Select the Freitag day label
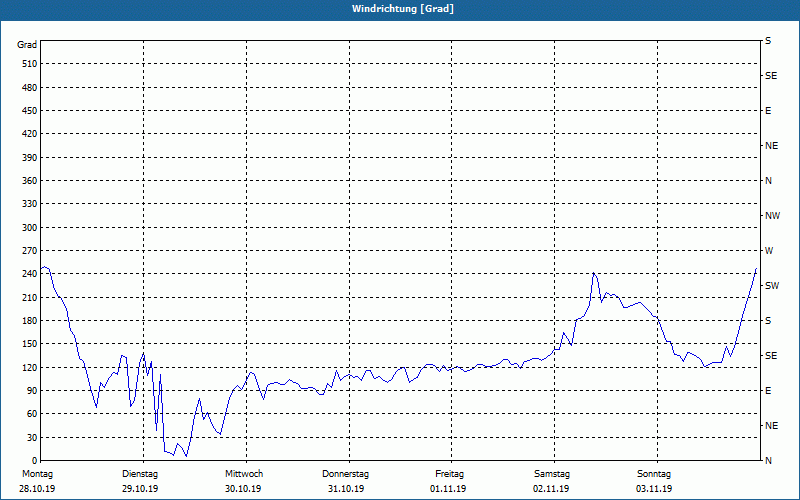Viewport: 800px width, 500px height. [450, 474]
